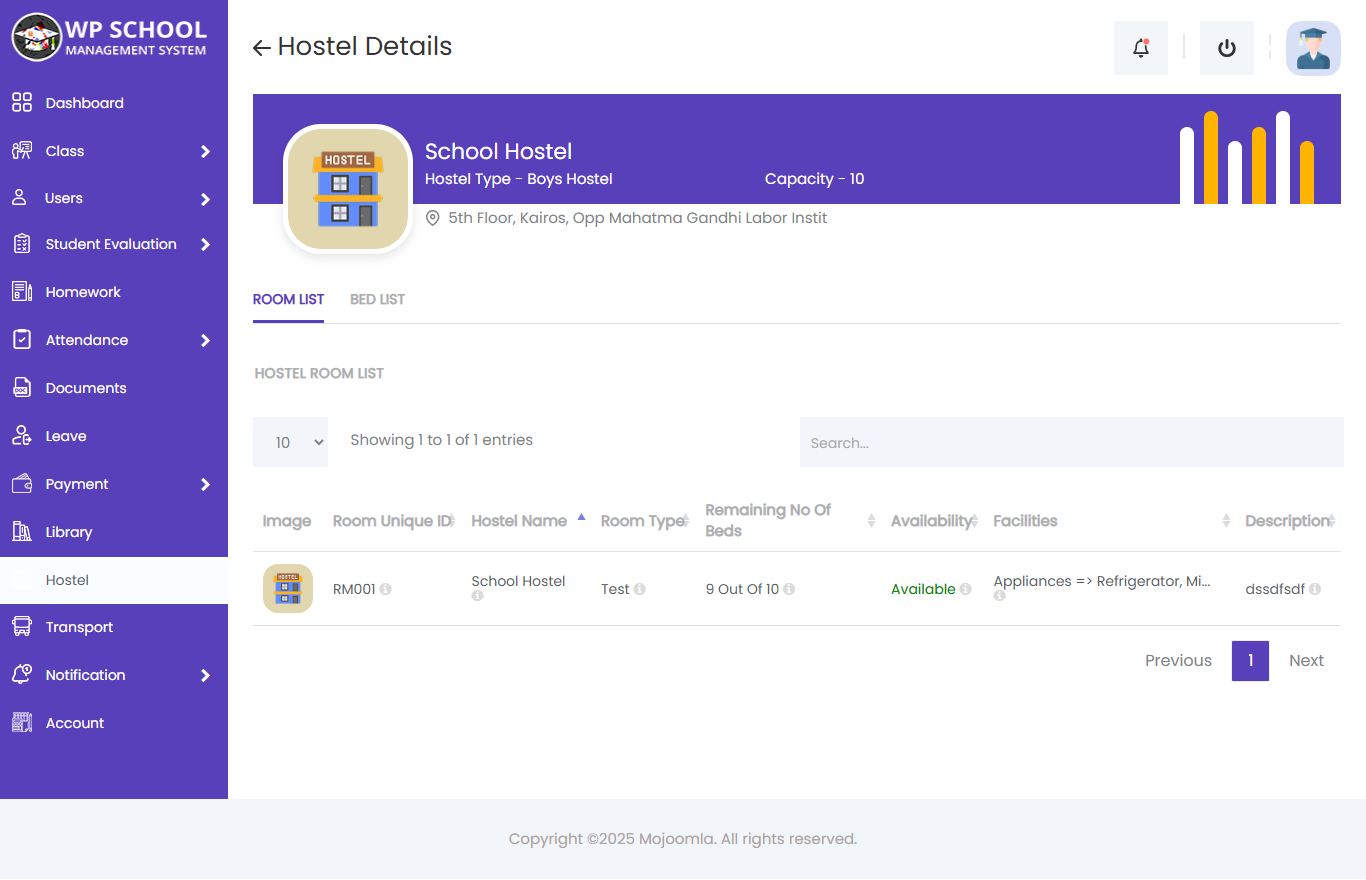
Task: Click the Notification bell icon in sidebar
Action: 22,675
